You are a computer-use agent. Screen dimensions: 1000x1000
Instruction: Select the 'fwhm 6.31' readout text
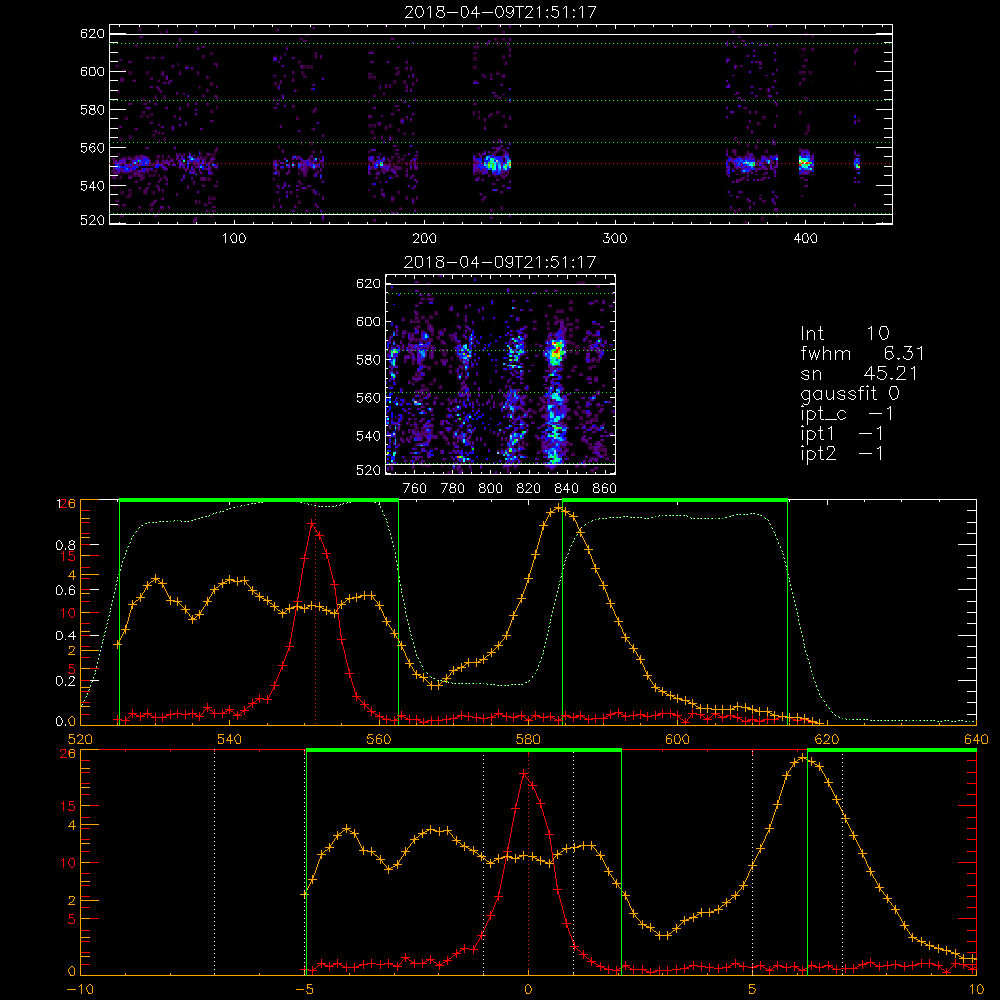click(862, 353)
